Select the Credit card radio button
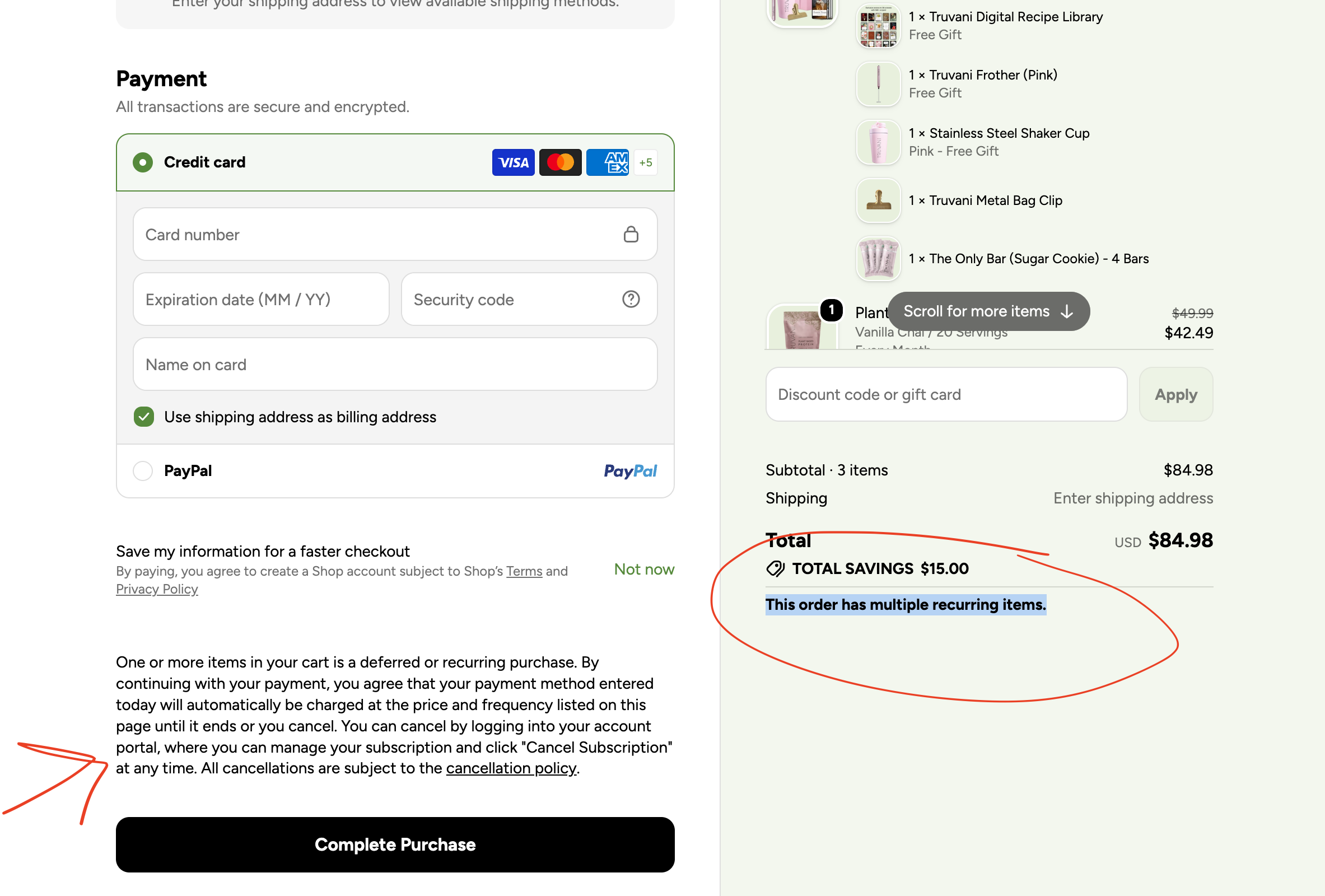The width and height of the screenshot is (1325, 896). click(143, 162)
